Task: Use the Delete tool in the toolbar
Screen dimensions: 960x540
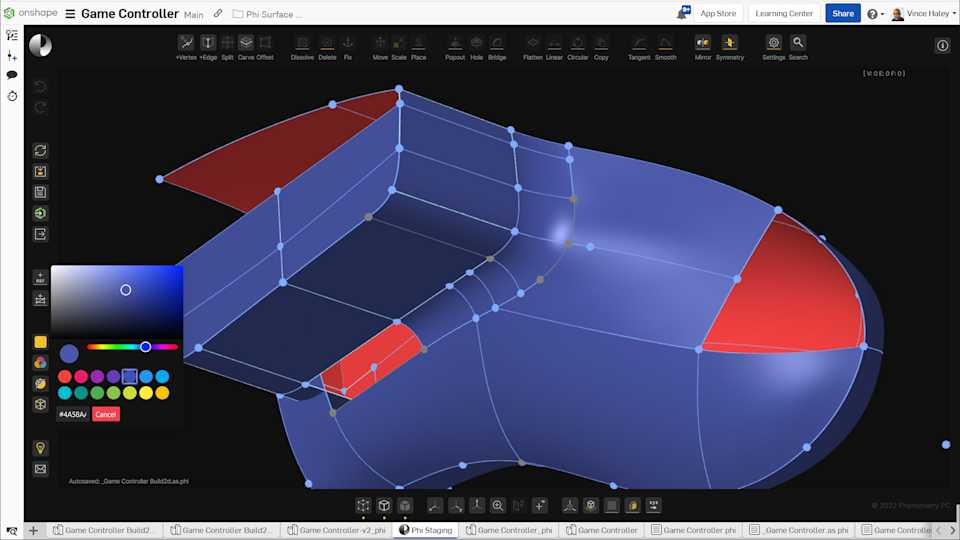Action: pos(328,47)
